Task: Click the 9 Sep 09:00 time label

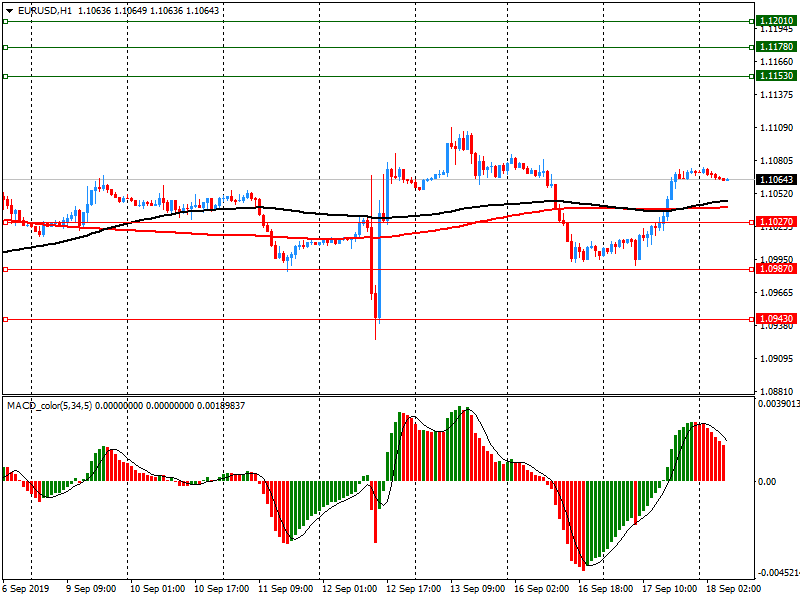Action: coord(91,589)
